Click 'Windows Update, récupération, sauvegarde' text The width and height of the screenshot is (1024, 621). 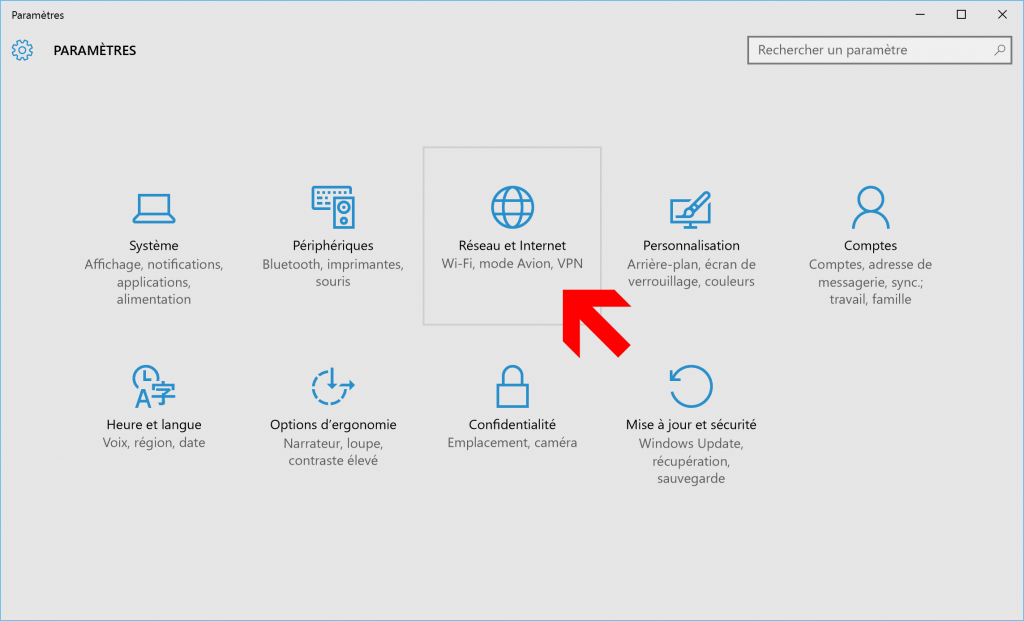(691, 461)
